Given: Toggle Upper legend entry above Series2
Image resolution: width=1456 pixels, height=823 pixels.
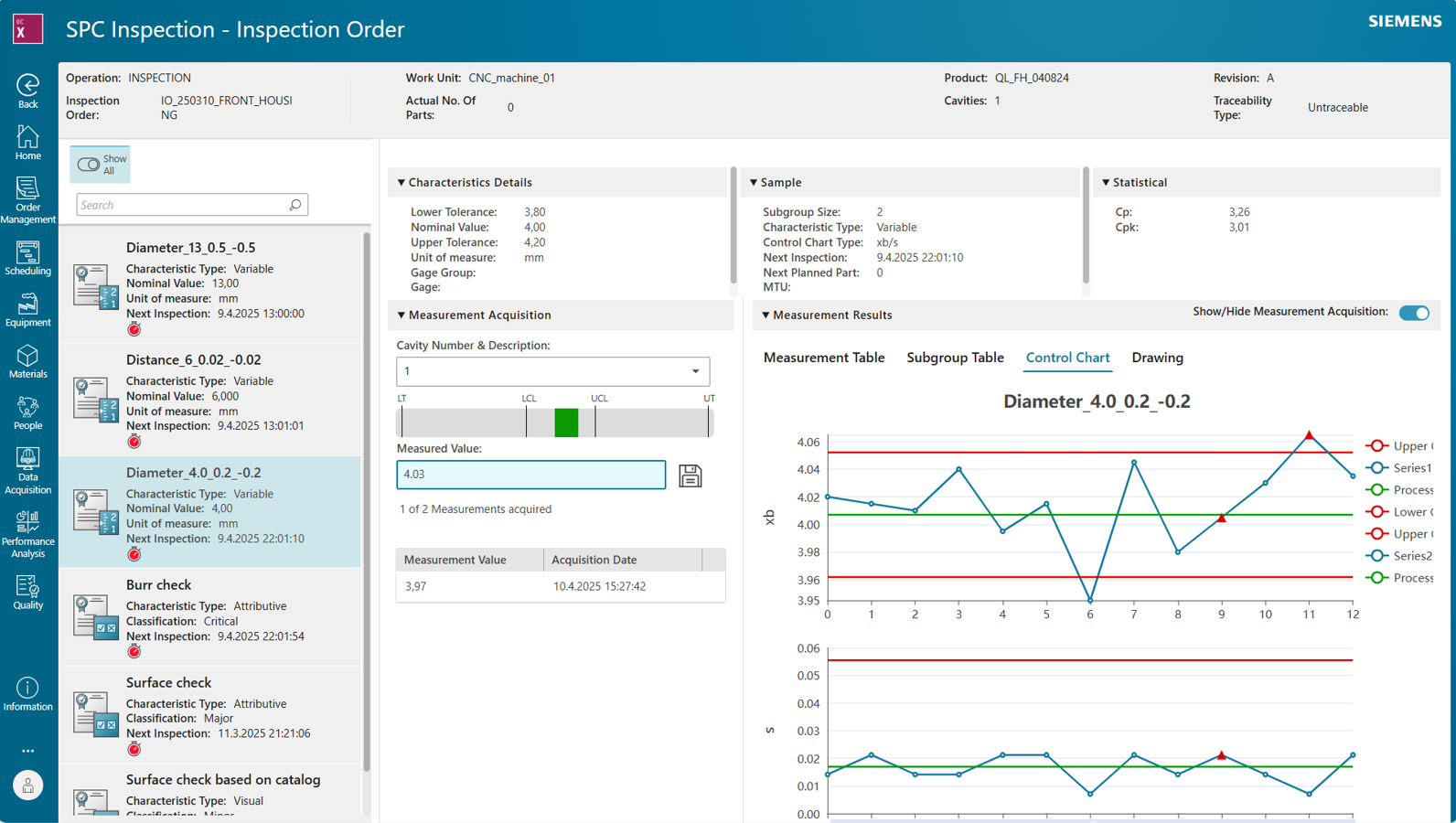Looking at the screenshot, I should click(x=1400, y=534).
